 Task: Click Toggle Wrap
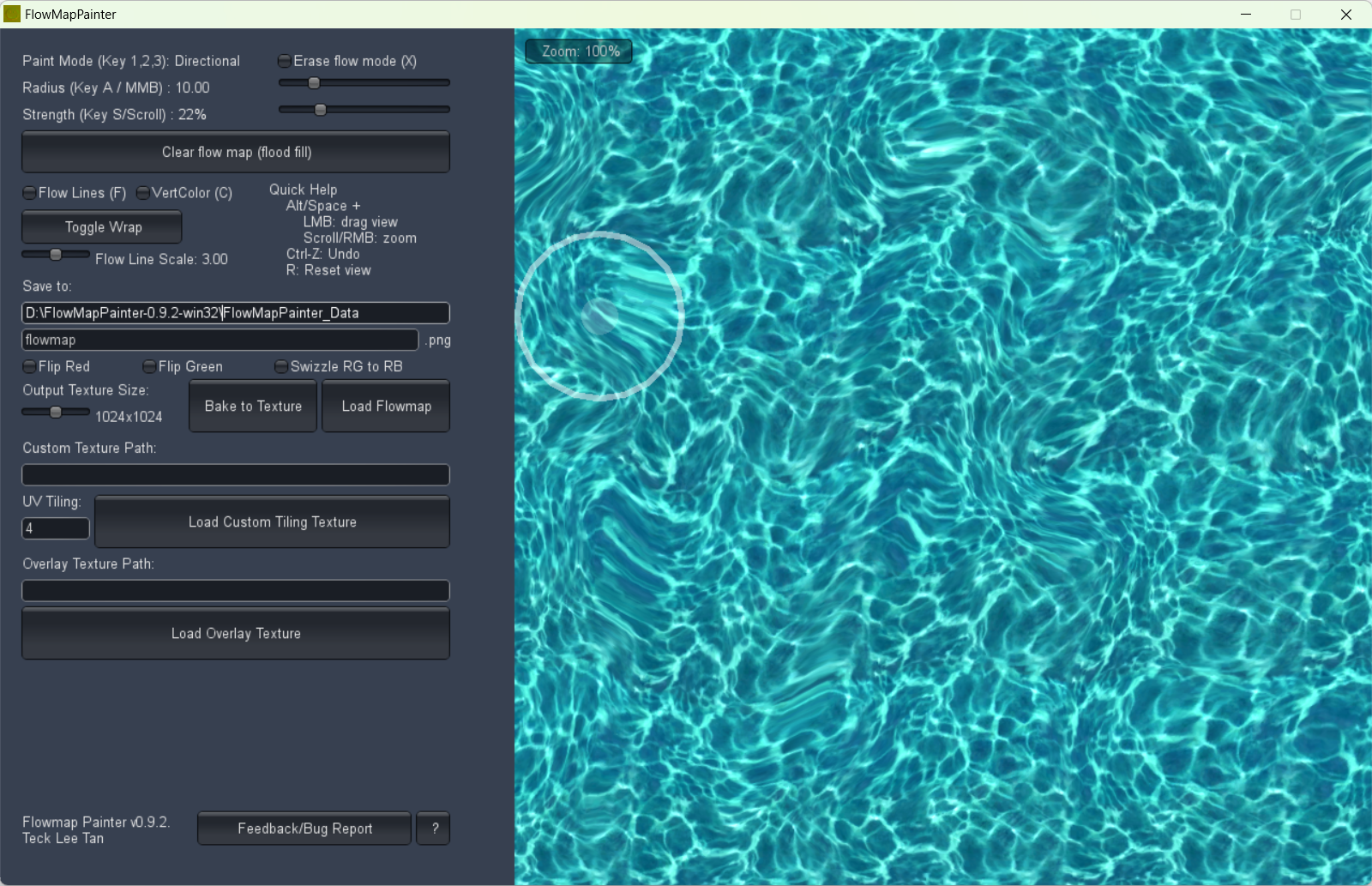(x=100, y=226)
